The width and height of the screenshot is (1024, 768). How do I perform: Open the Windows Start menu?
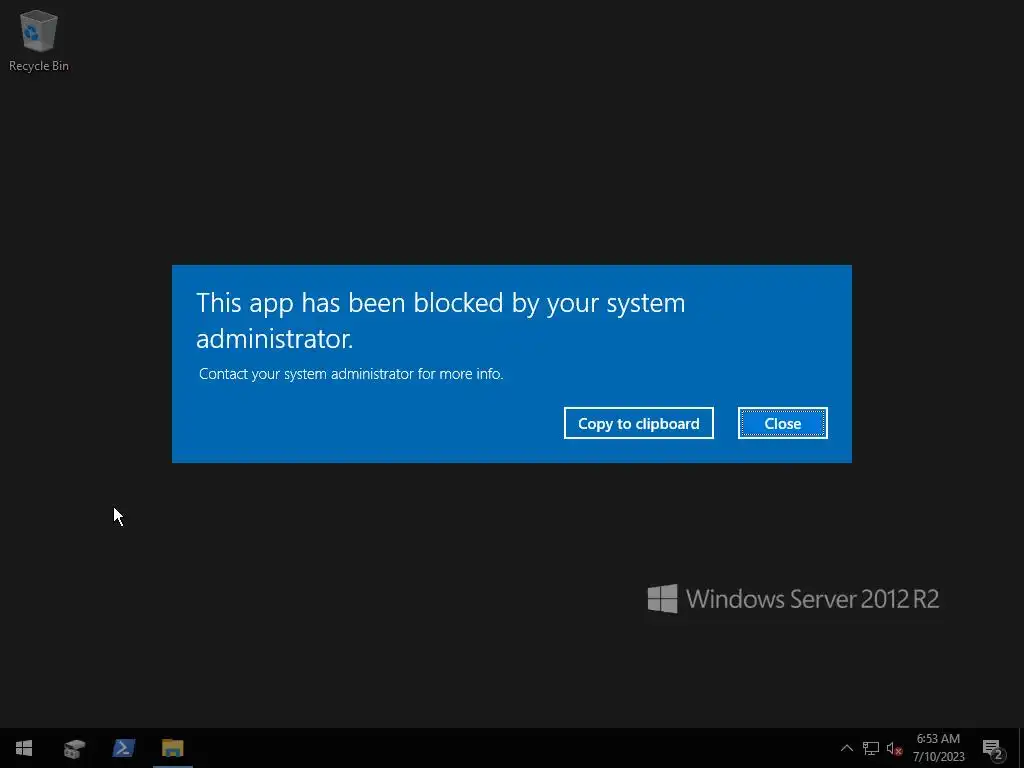point(24,748)
